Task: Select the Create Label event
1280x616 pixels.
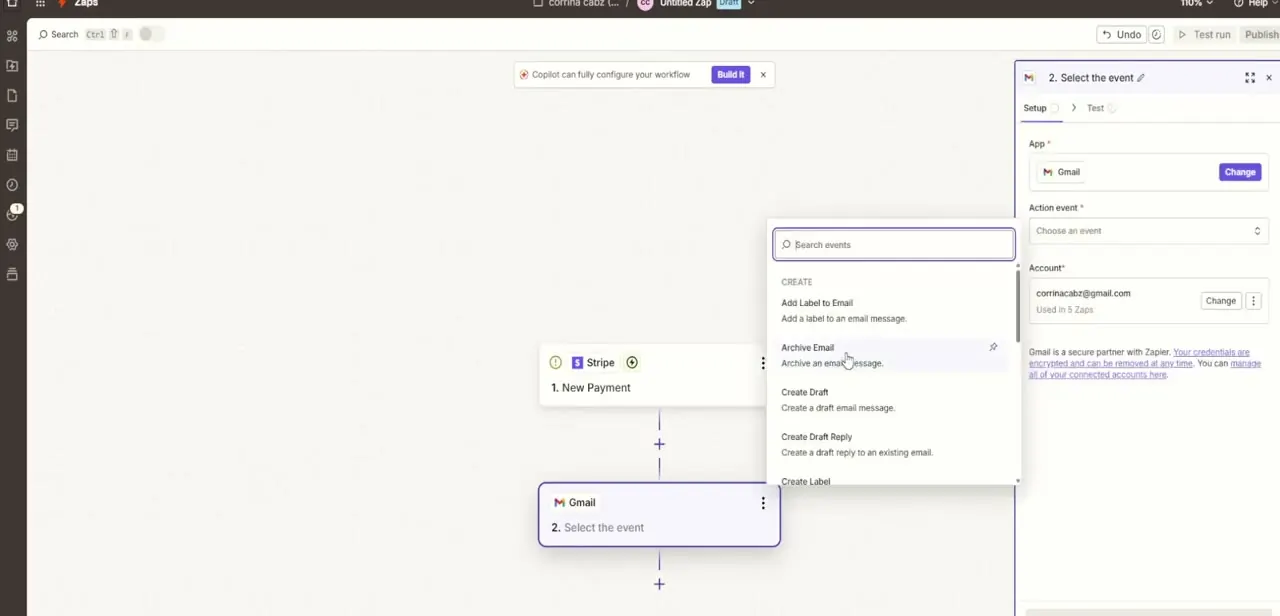Action: click(806, 481)
